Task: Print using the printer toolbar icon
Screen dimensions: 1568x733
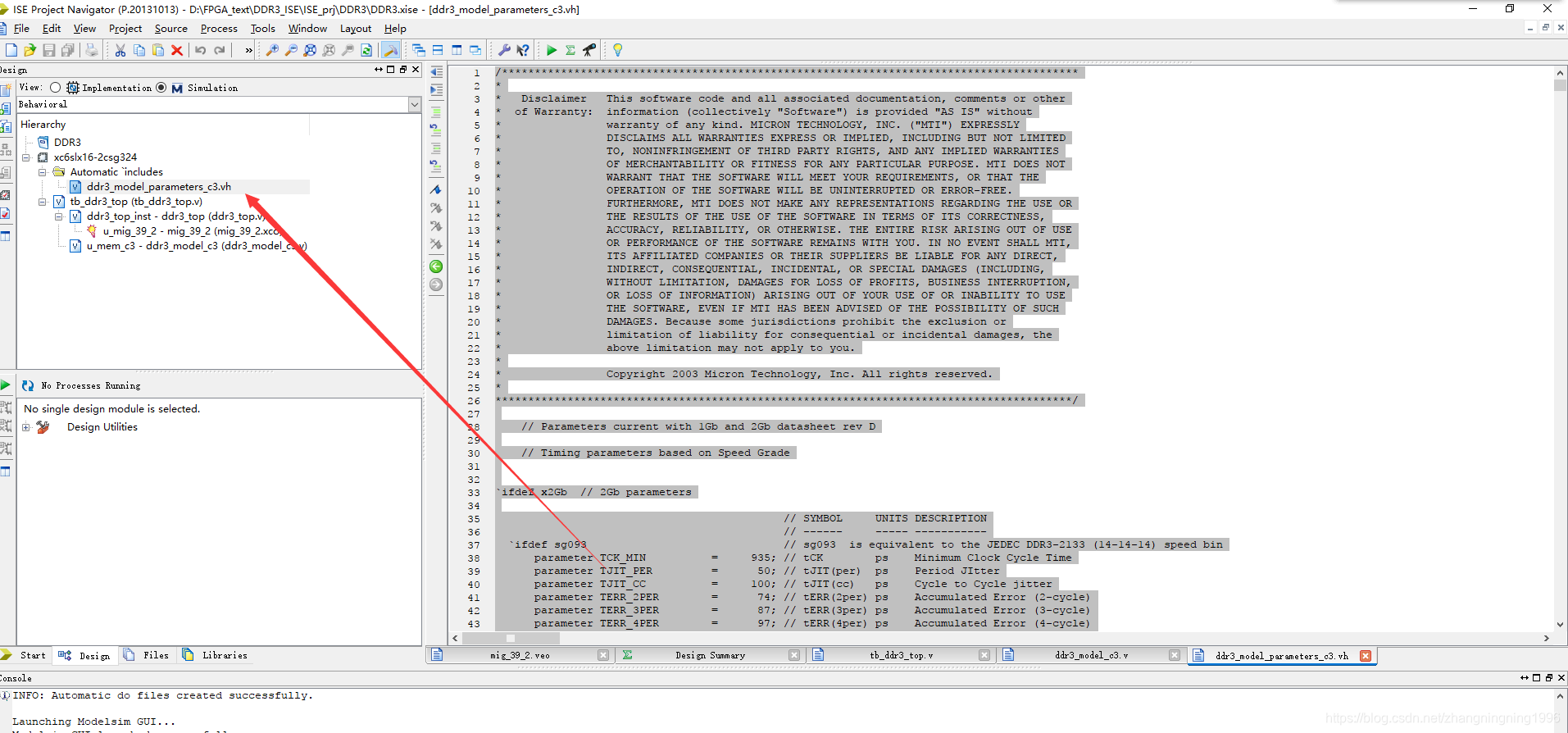Action: click(92, 50)
